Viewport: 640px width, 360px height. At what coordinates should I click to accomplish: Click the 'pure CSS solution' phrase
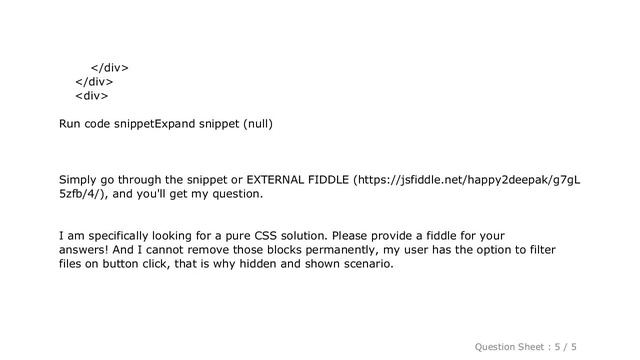(x=277, y=236)
